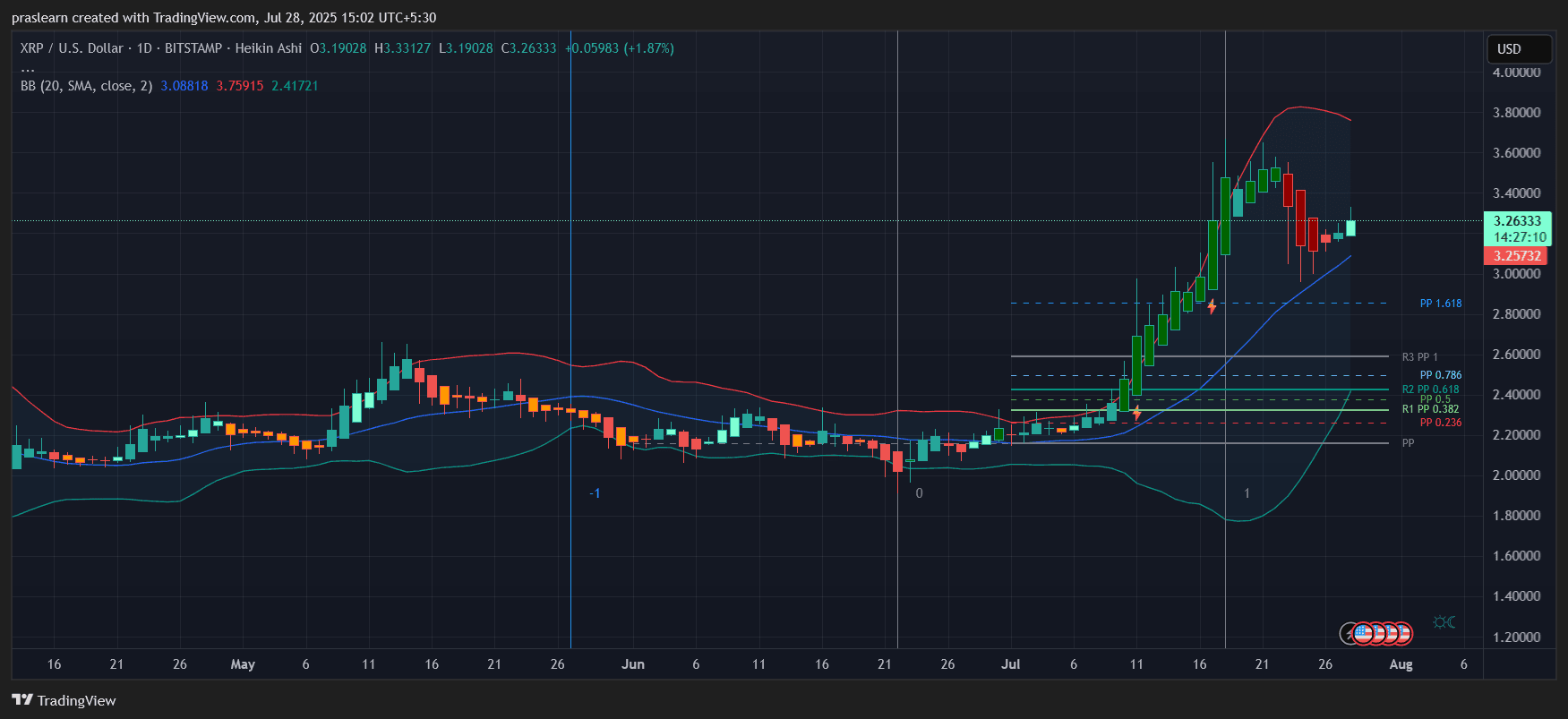This screenshot has height=719, width=1568.
Task: Expand the three-dots legend under symbol title
Action: pos(28,68)
